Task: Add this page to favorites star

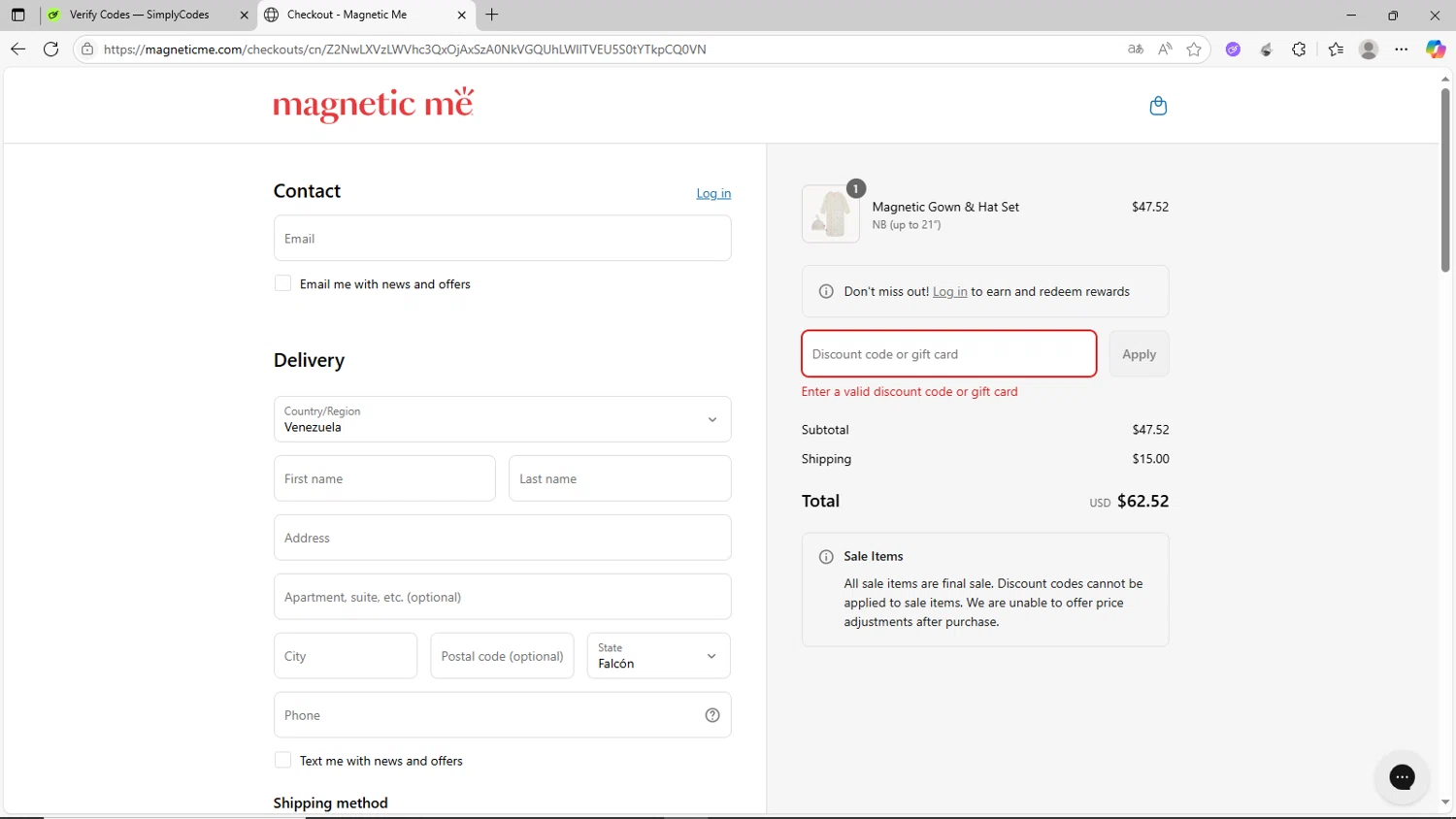Action: coord(1194,49)
